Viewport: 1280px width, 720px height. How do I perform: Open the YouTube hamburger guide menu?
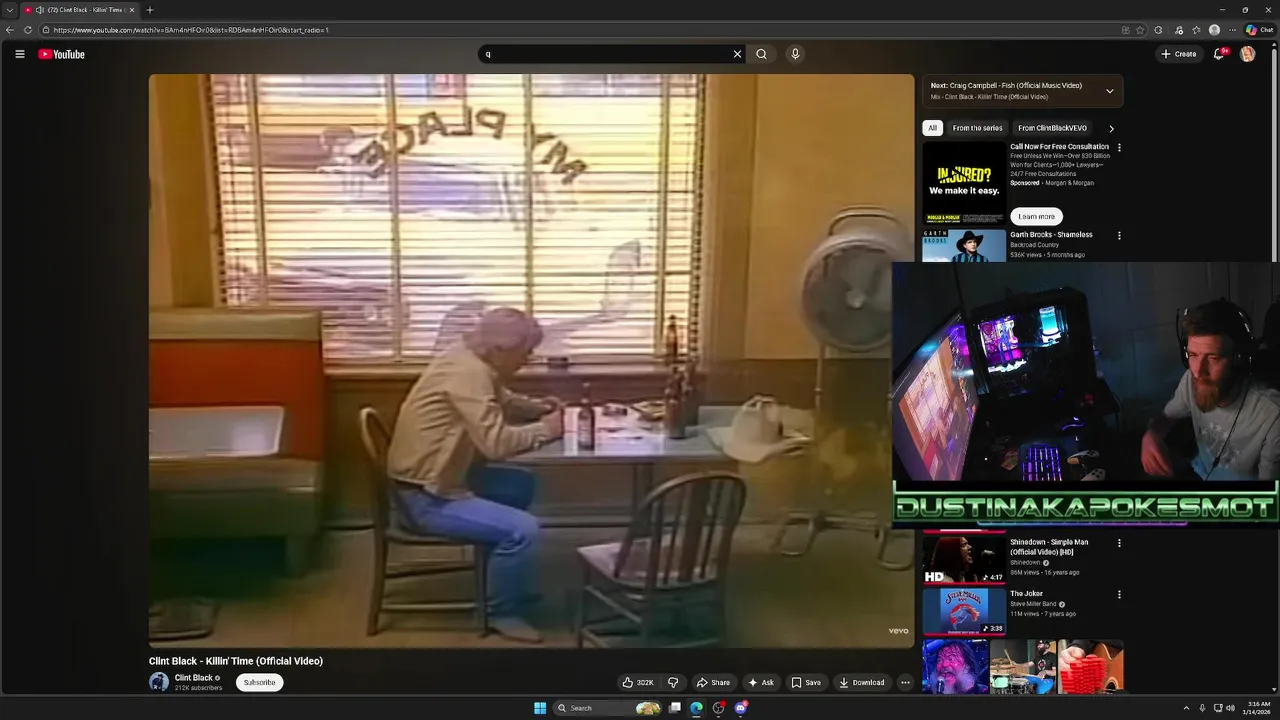19,54
